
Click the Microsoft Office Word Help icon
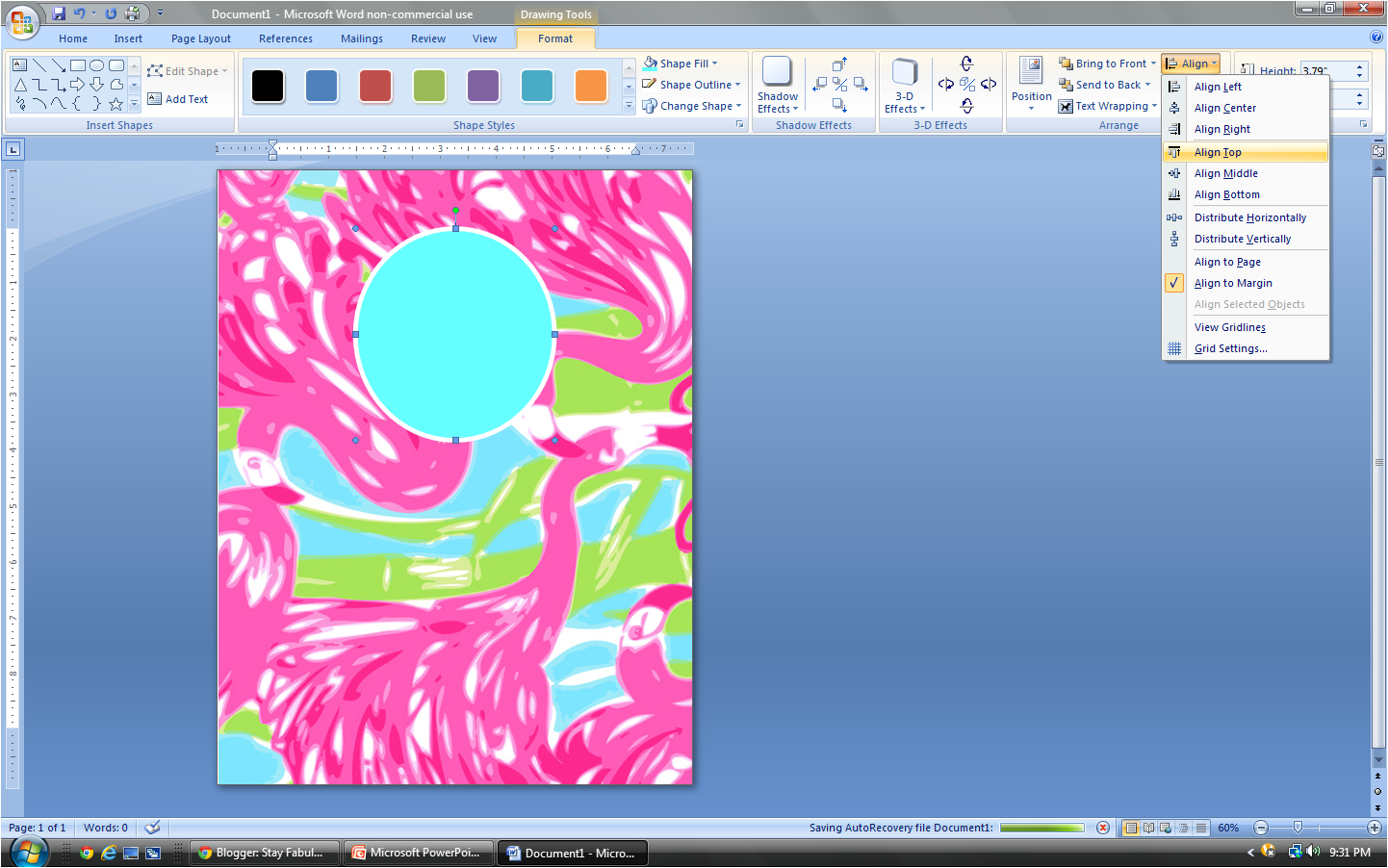1375,37
